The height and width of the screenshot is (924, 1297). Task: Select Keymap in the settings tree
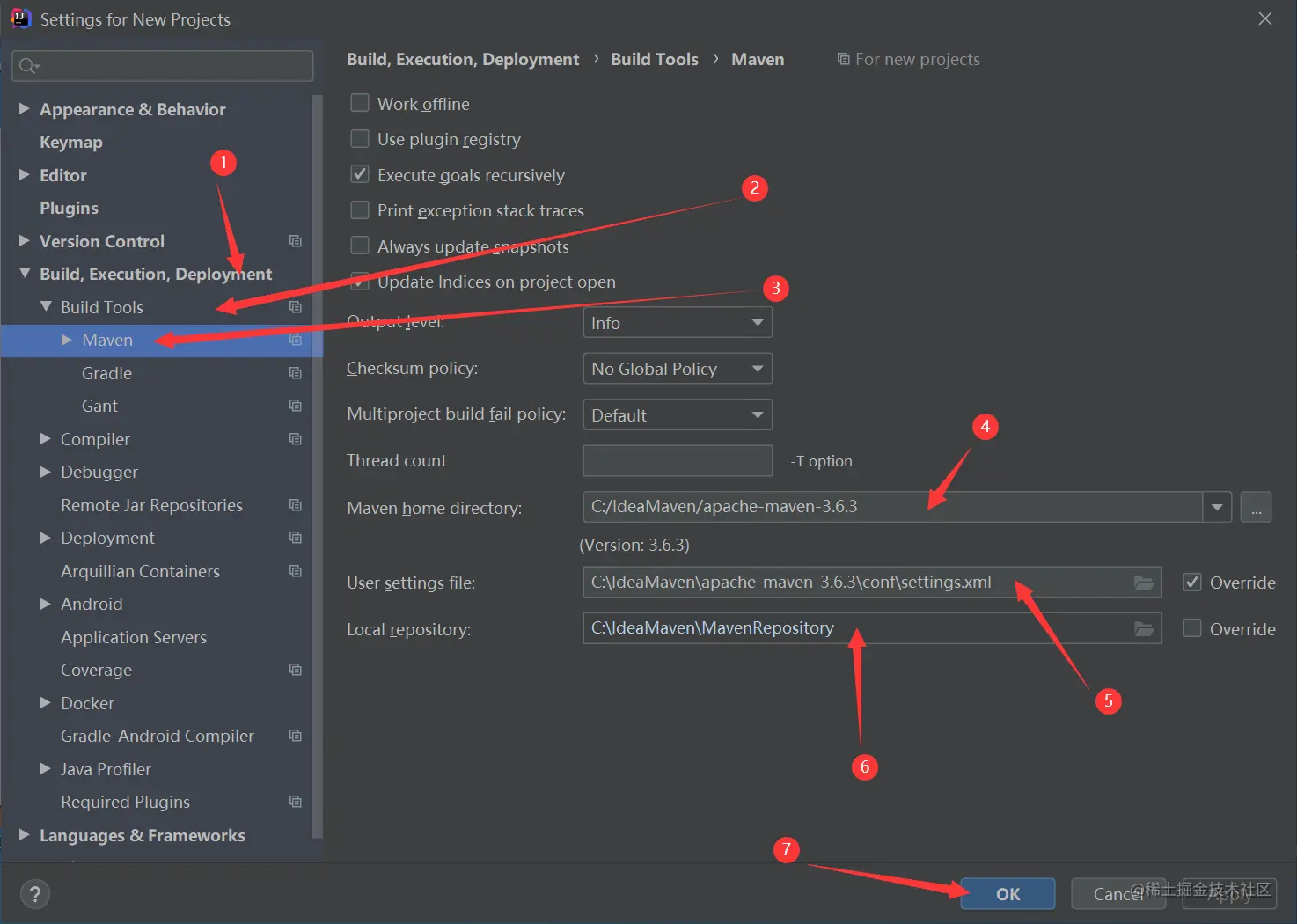point(71,142)
